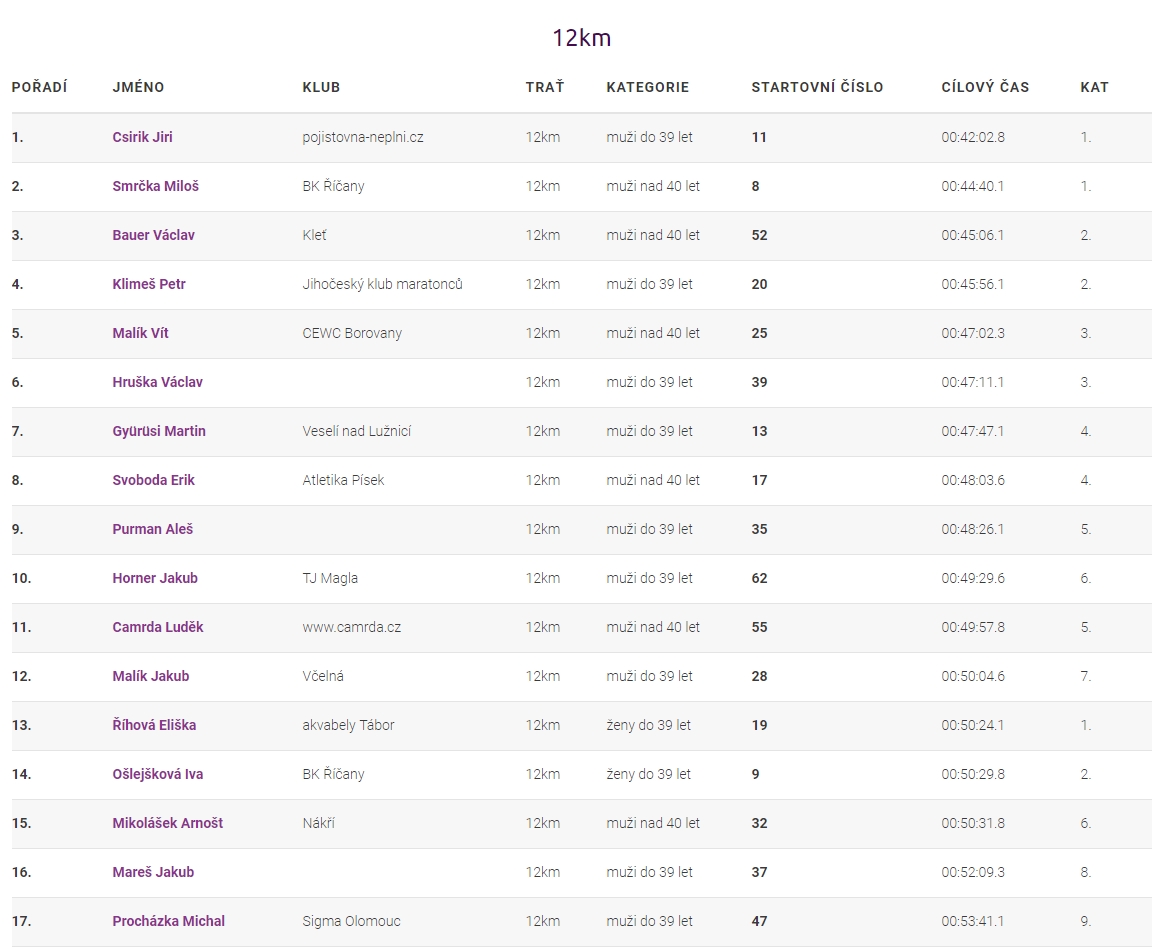Select club cell Atletika Písek
Screen dimensions: 1156x949
pos(344,480)
